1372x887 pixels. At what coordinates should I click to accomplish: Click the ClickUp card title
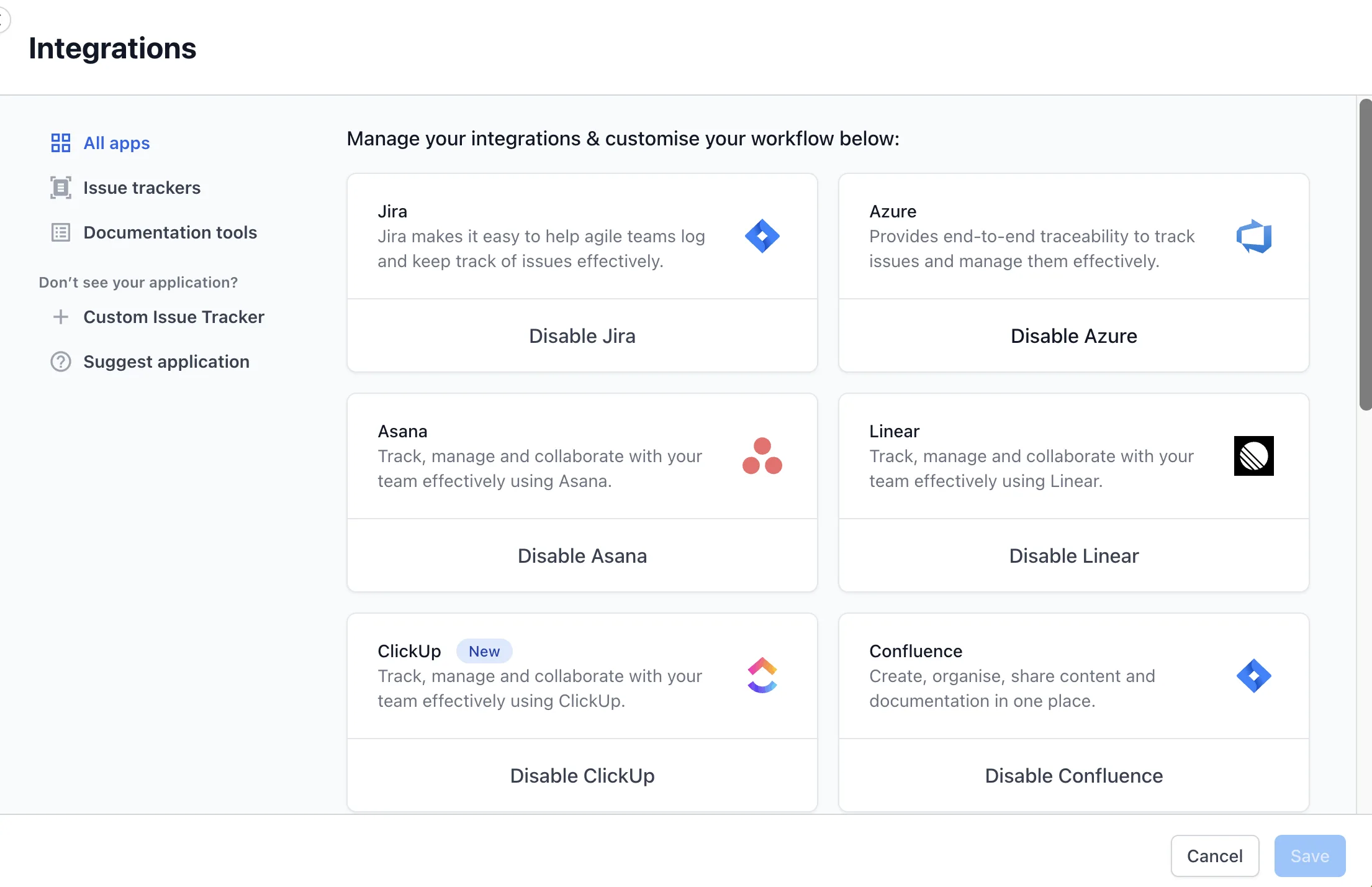[x=409, y=651]
